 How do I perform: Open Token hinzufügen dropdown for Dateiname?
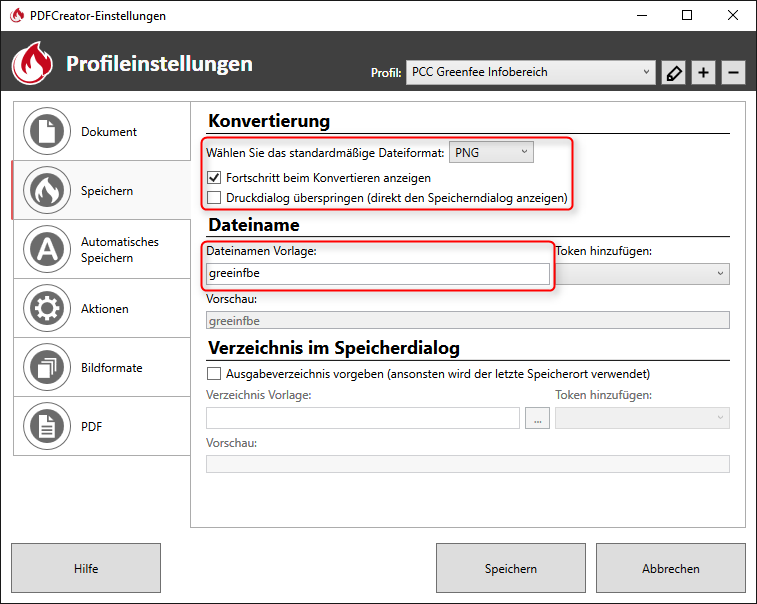point(642,273)
